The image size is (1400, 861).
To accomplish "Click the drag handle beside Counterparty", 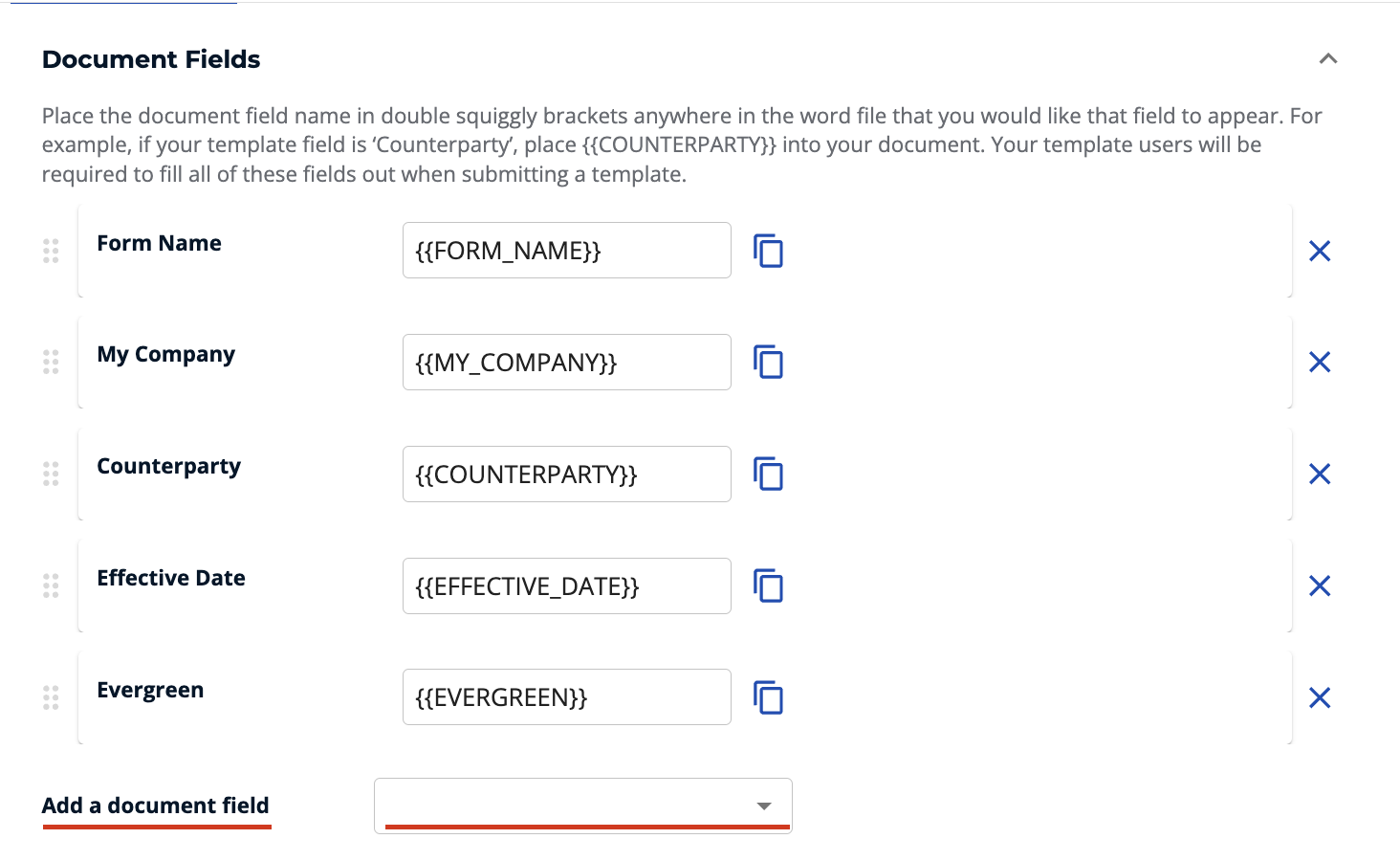I will 51,474.
